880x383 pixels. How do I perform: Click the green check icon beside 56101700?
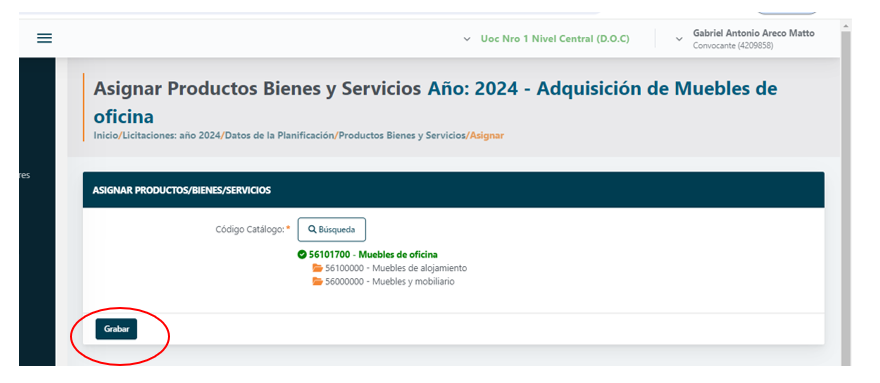click(302, 254)
